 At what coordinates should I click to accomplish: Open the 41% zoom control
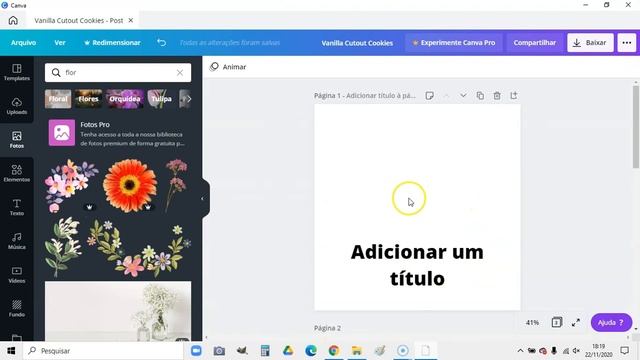[532, 322]
